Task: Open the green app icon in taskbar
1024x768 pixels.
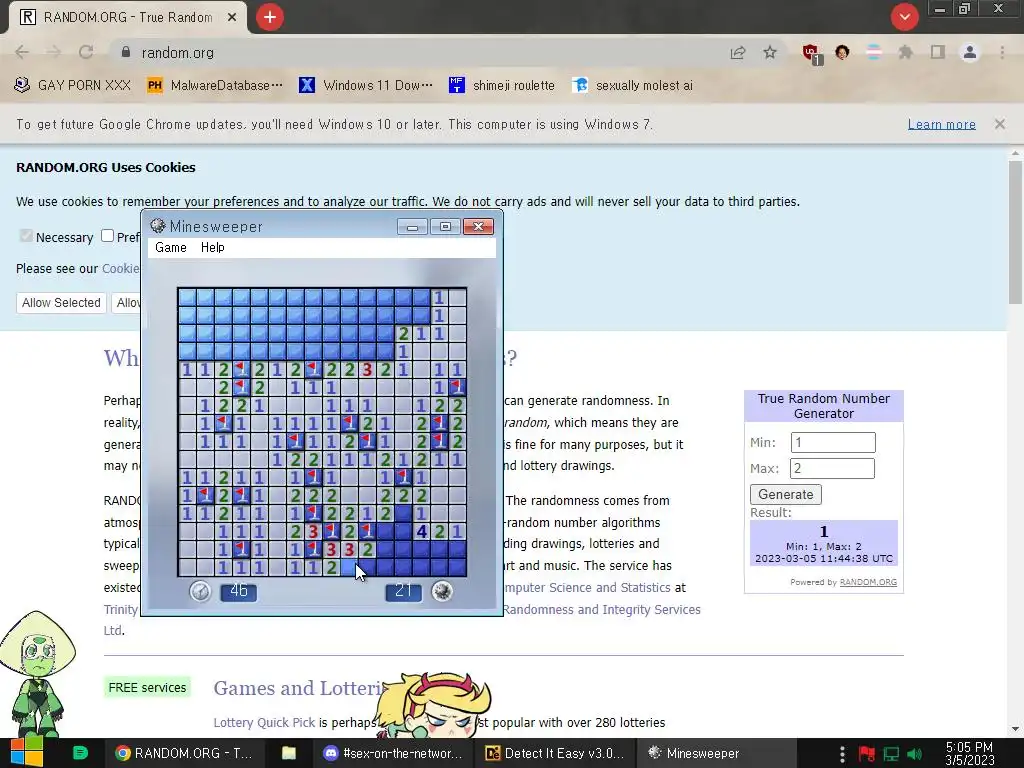Action: (80, 753)
